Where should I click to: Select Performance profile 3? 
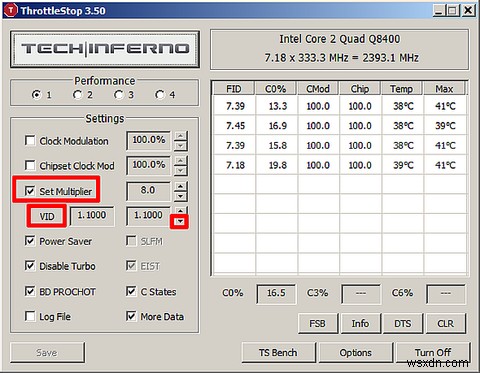tap(118, 95)
